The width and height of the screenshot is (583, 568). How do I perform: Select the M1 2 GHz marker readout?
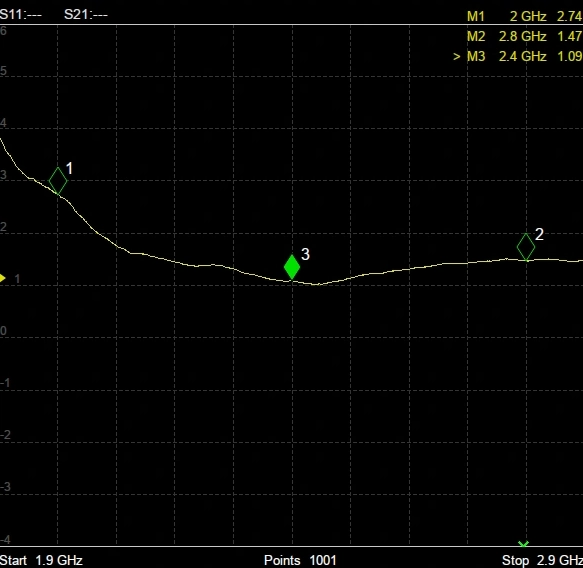[x=525, y=16]
